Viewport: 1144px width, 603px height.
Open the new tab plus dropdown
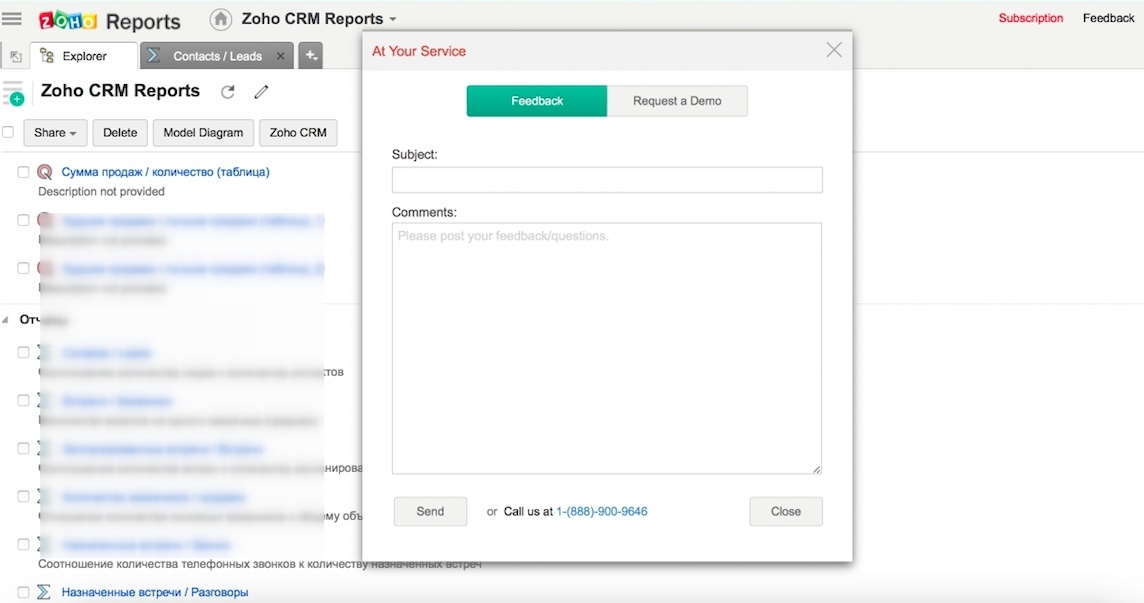click(310, 56)
